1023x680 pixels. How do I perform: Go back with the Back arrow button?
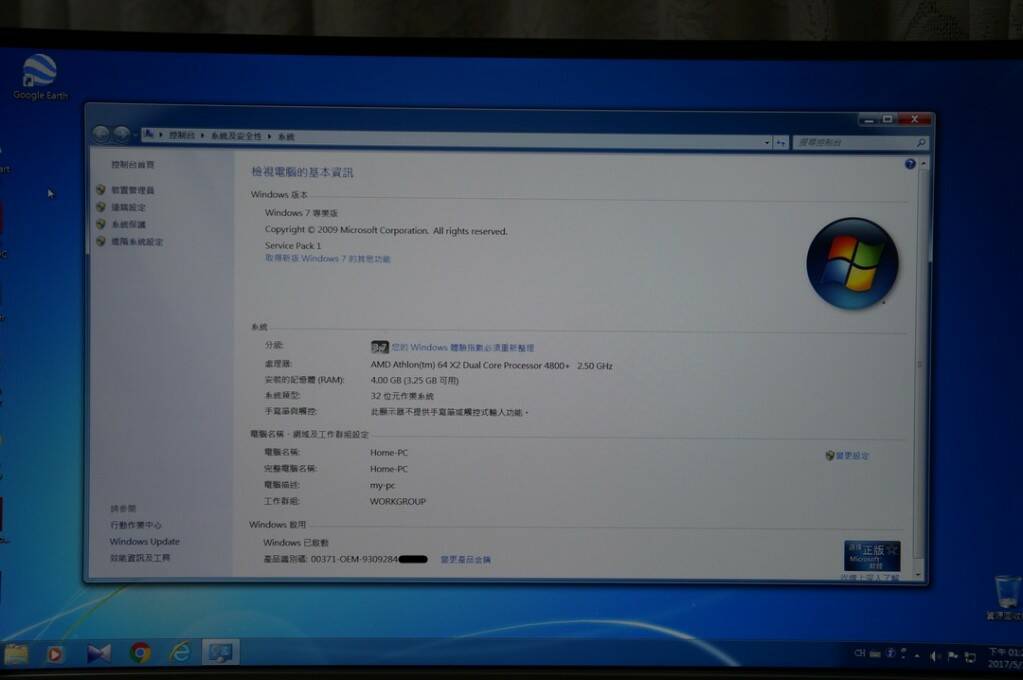point(101,134)
